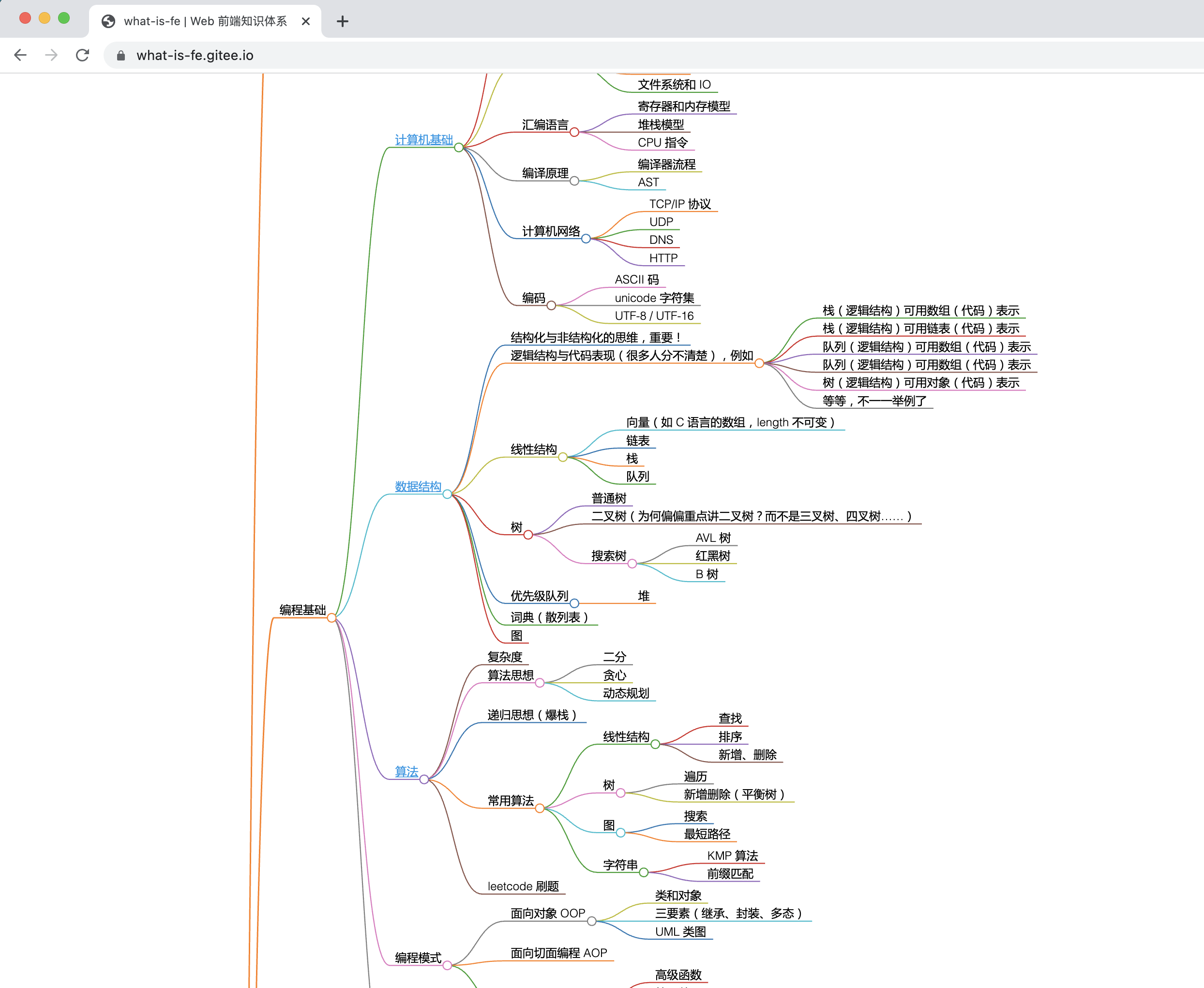The height and width of the screenshot is (988, 1204).
Task: Open the 计算机基础 link
Action: [423, 139]
